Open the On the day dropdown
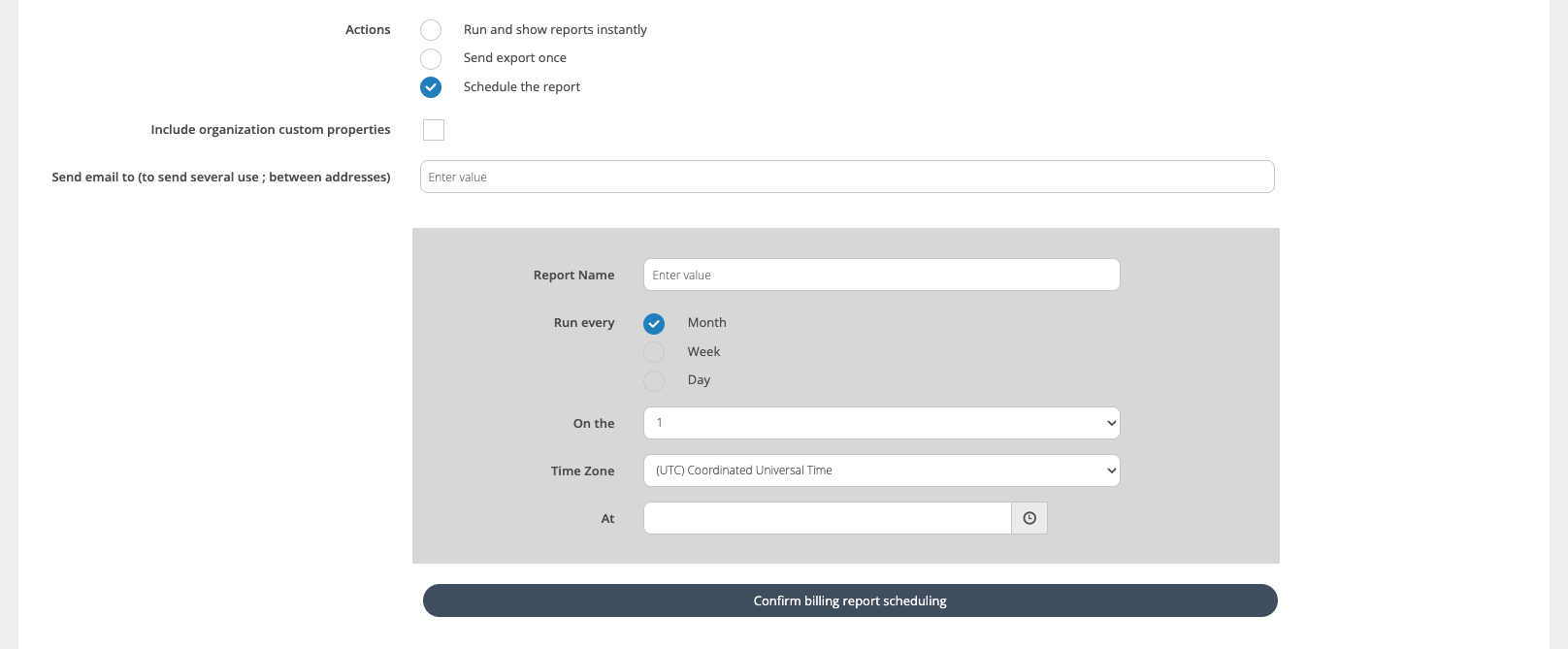Screen dimensions: 1568x649 pyautogui.click(x=881, y=423)
